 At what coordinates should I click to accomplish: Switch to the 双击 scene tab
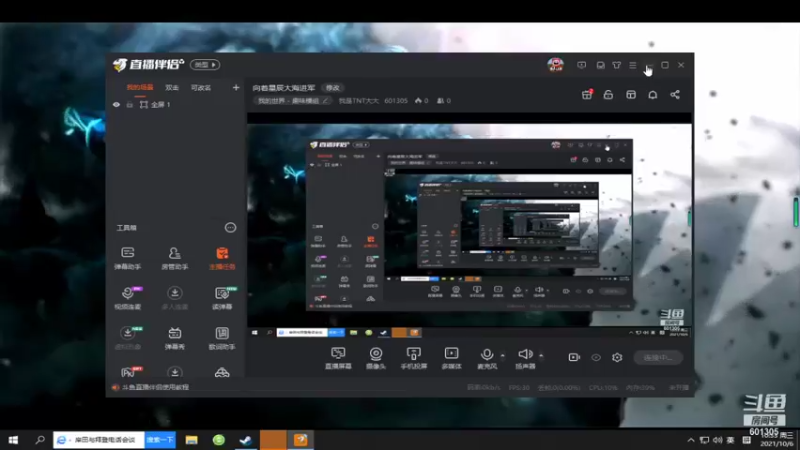172,88
